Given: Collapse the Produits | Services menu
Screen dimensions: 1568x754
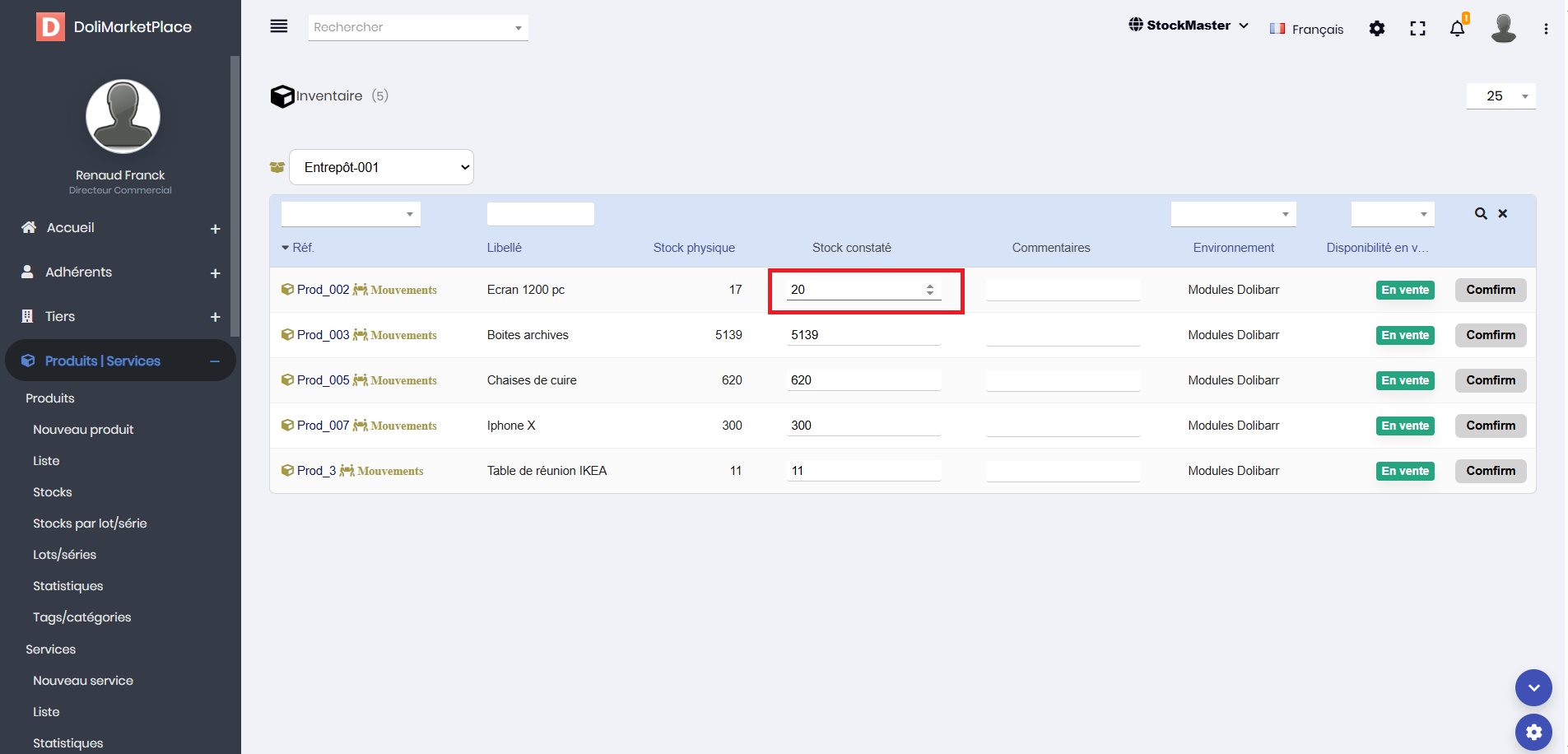Looking at the screenshot, I should coord(215,361).
